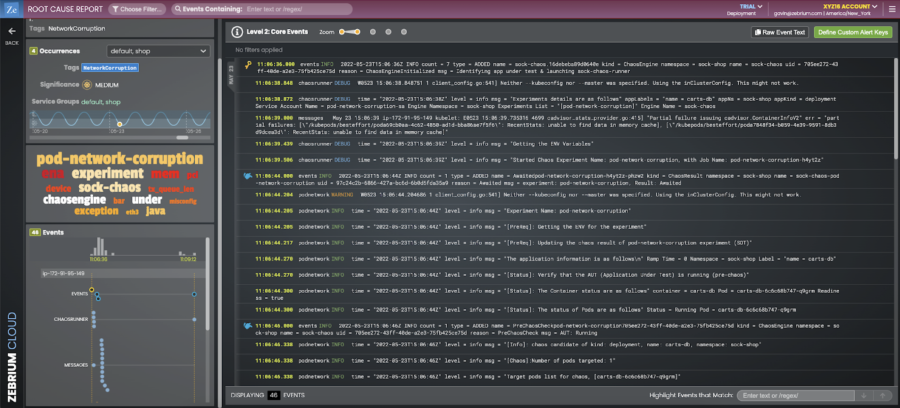Screen dimensions: 900x408
Task: Click the MESSAGES row label in the timeline
Action: (76, 365)
